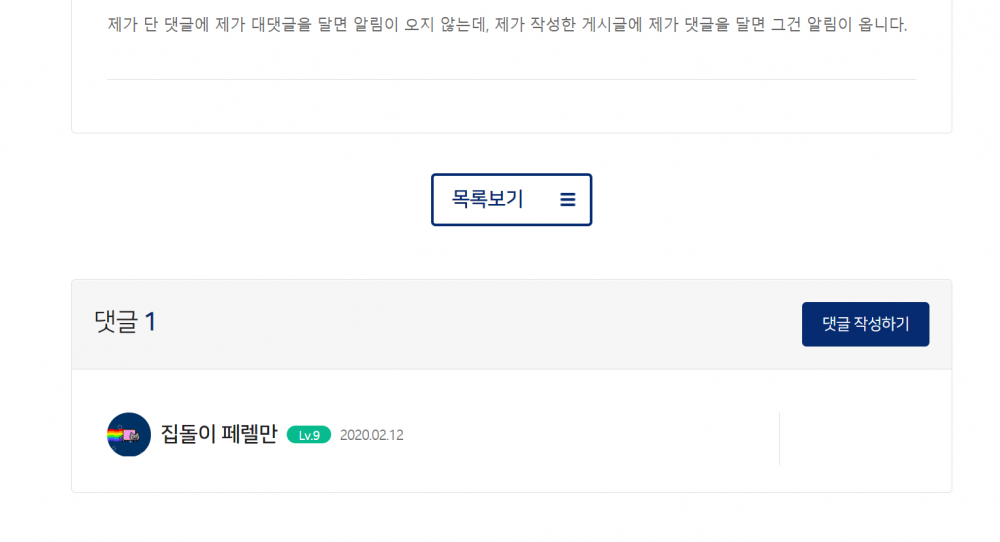Click the vertical divider in the comment row
This screenshot has width=1000, height=542.
779,439
